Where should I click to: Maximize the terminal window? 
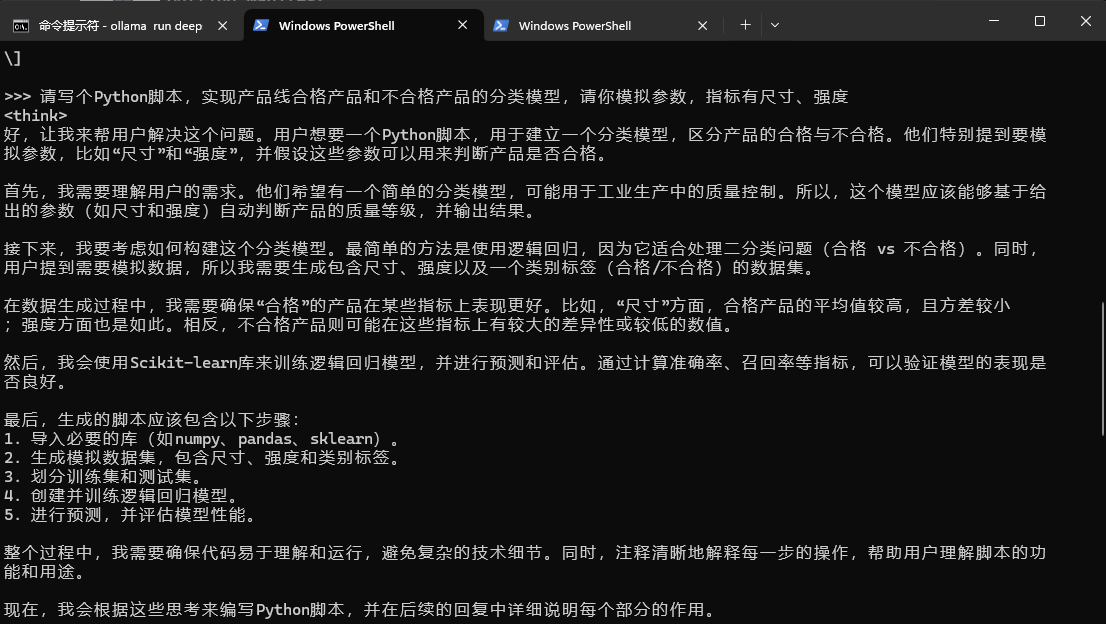(x=1040, y=21)
